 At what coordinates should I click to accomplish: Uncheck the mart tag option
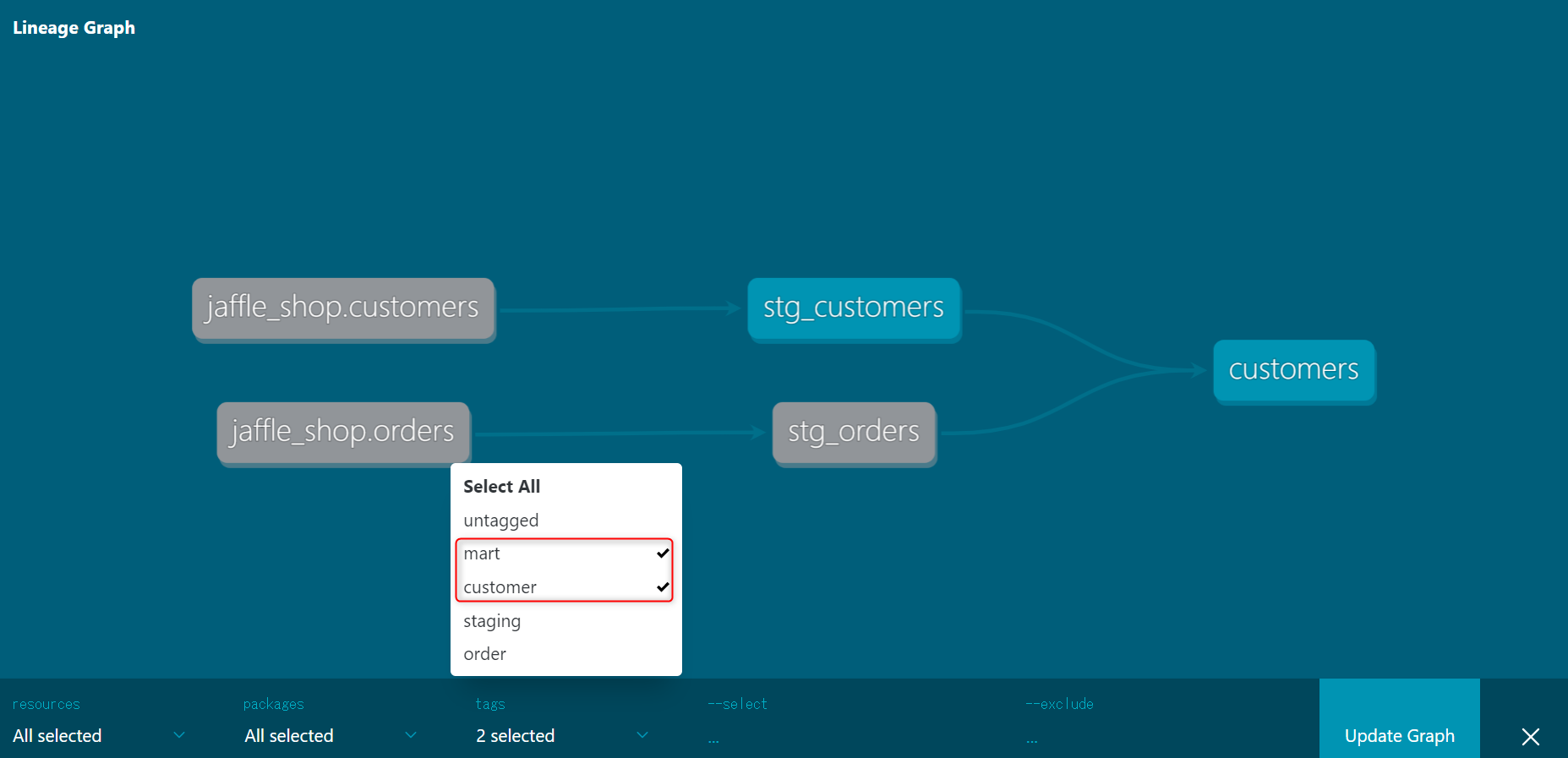(x=566, y=554)
